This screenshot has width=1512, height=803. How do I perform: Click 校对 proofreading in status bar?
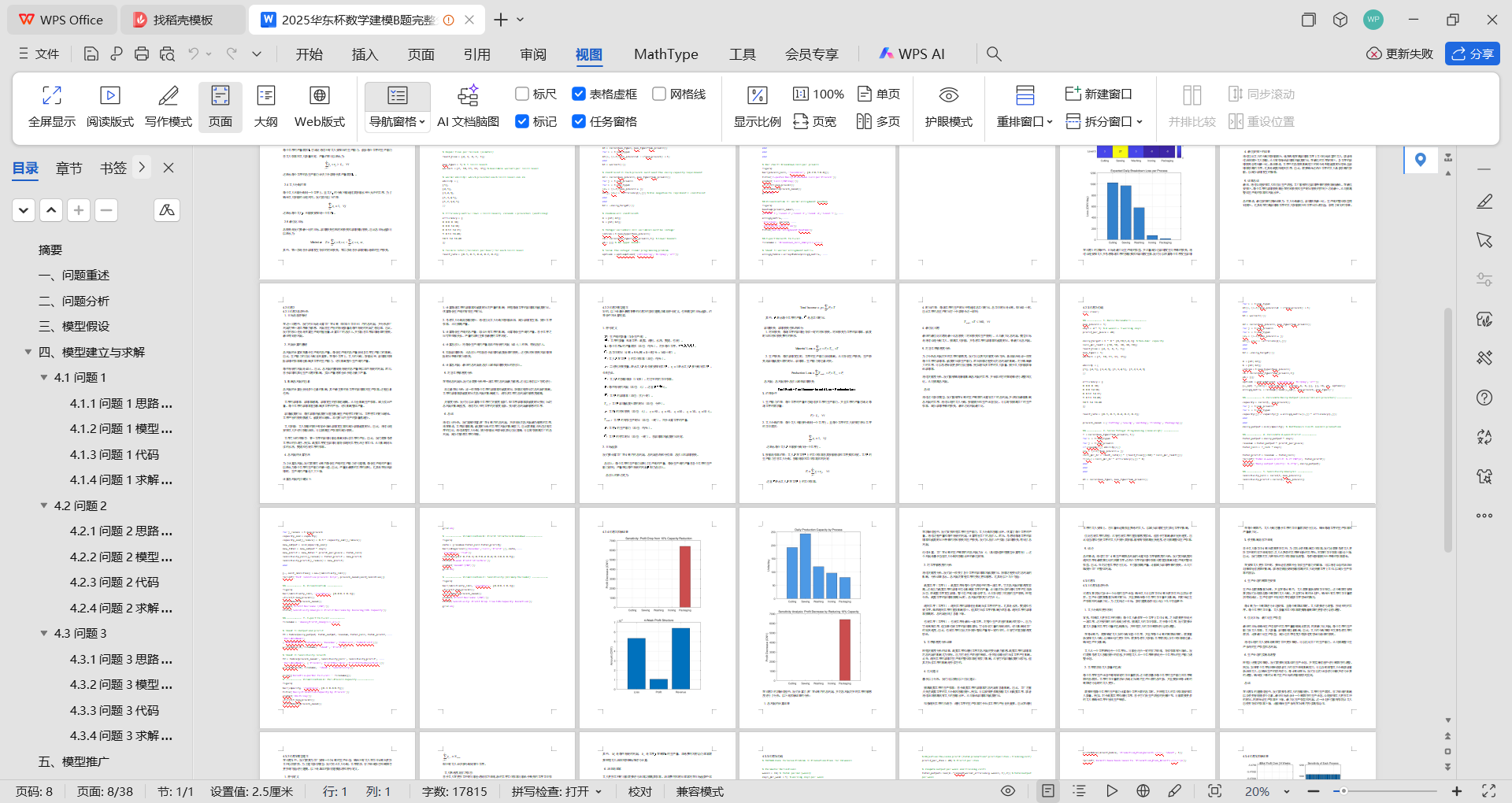640,791
